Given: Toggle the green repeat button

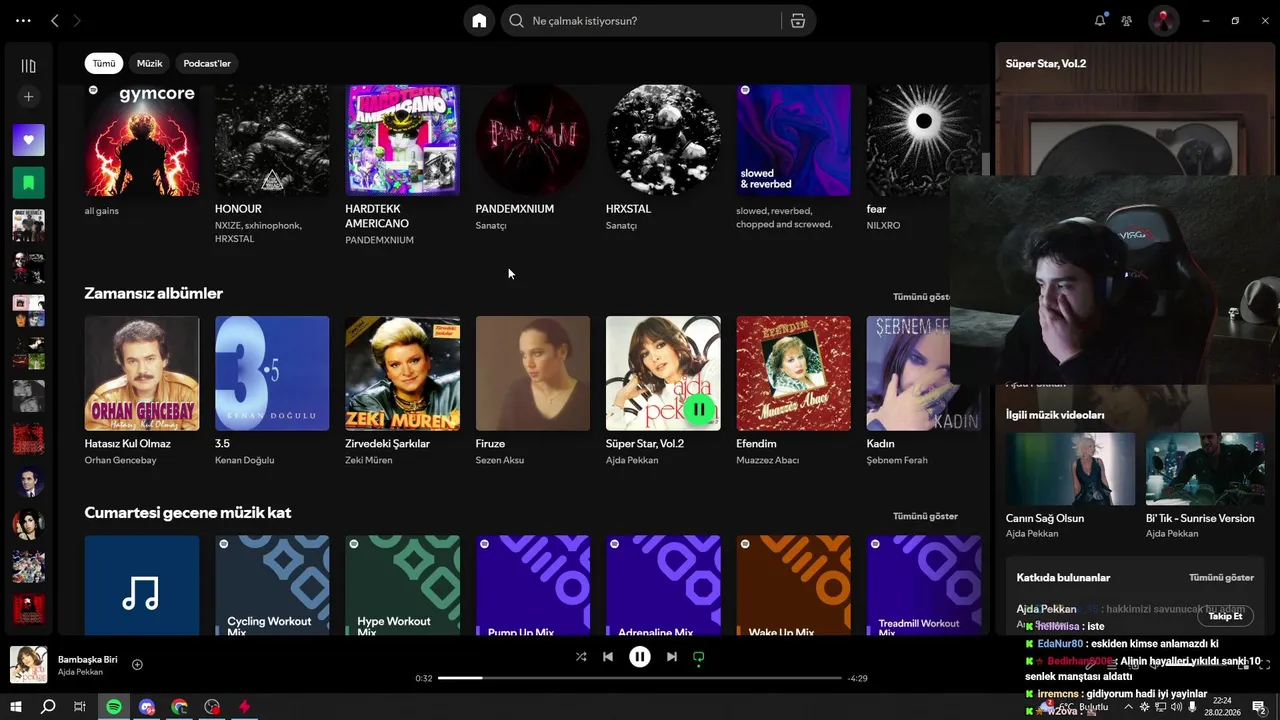Looking at the screenshot, I should coord(699,657).
